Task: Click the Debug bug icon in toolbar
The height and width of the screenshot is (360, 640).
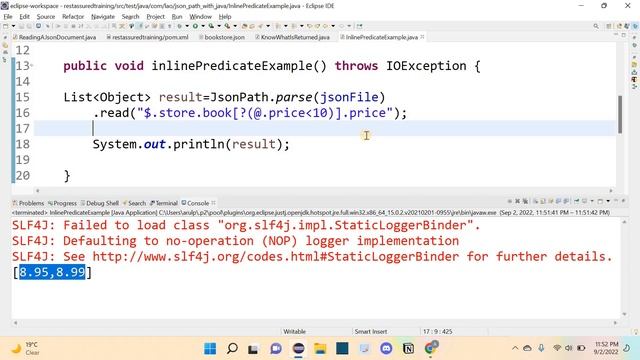Action: coord(180,26)
